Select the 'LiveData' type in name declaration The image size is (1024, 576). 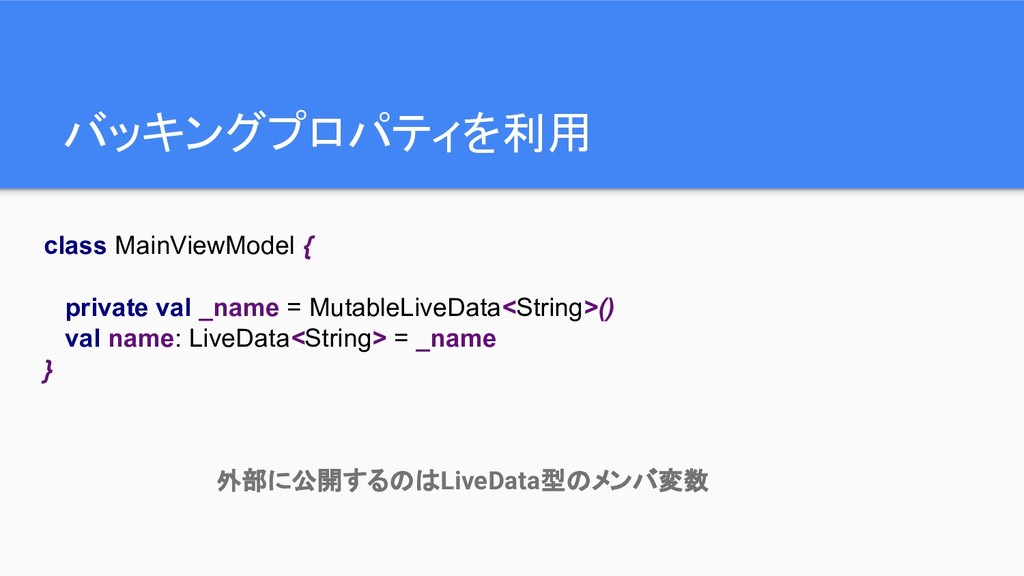click(x=239, y=339)
